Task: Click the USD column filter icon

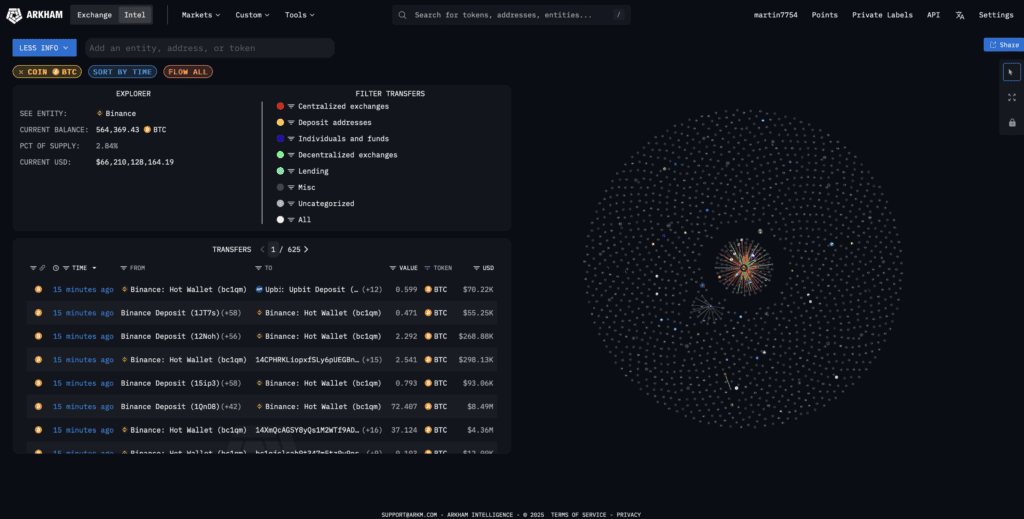Action: (x=476, y=268)
